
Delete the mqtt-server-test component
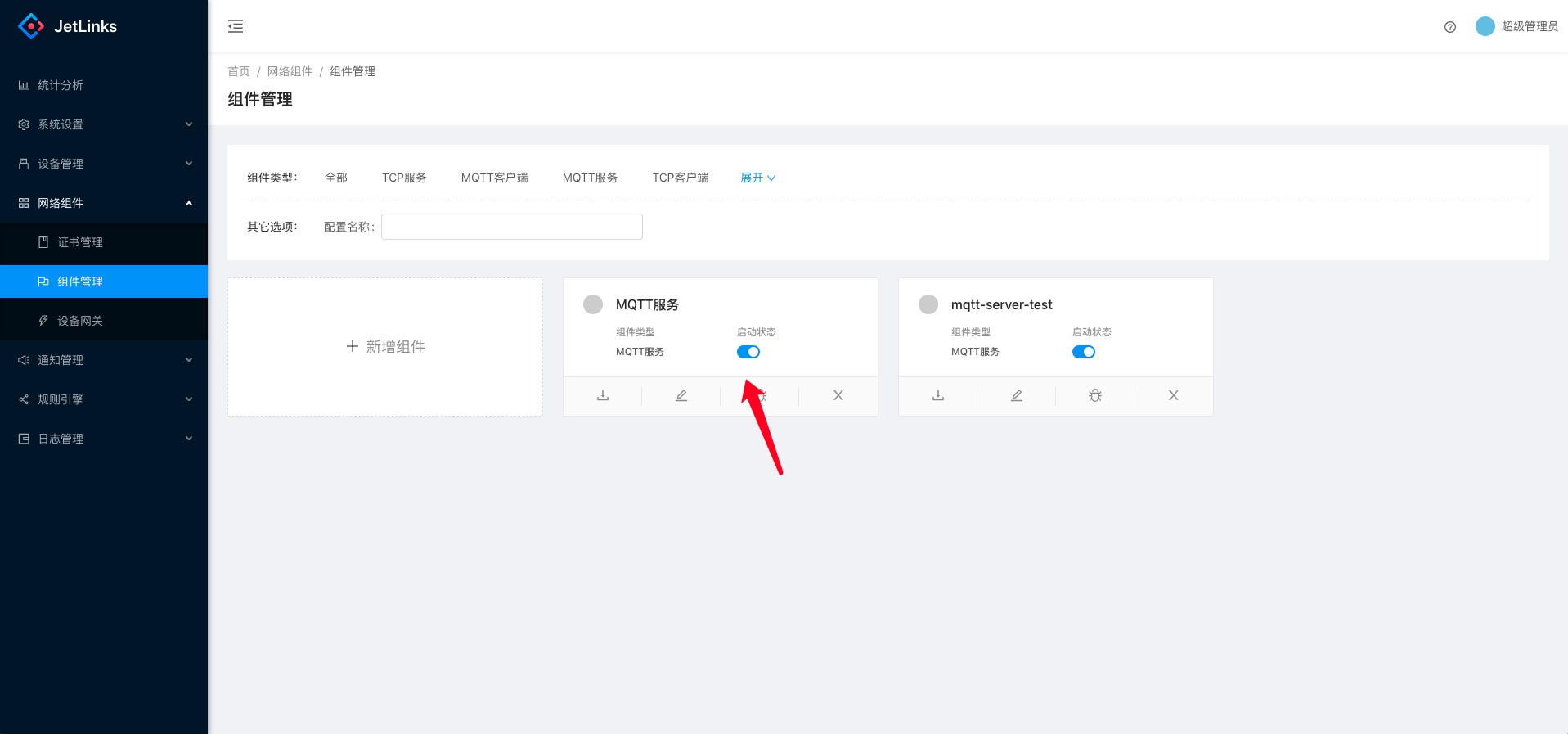[x=1173, y=396]
